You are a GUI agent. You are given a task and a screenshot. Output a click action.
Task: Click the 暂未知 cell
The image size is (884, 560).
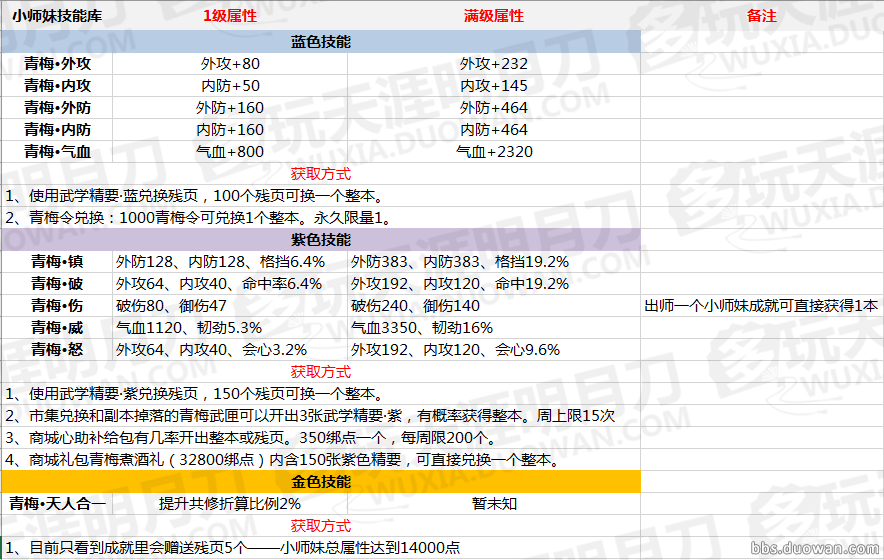[x=494, y=504]
